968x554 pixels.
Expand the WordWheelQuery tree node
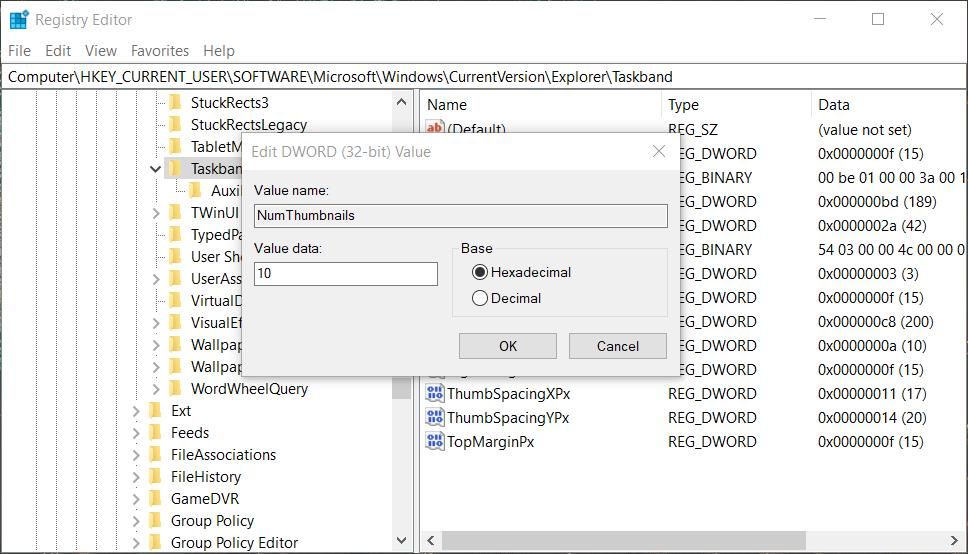tap(156, 388)
